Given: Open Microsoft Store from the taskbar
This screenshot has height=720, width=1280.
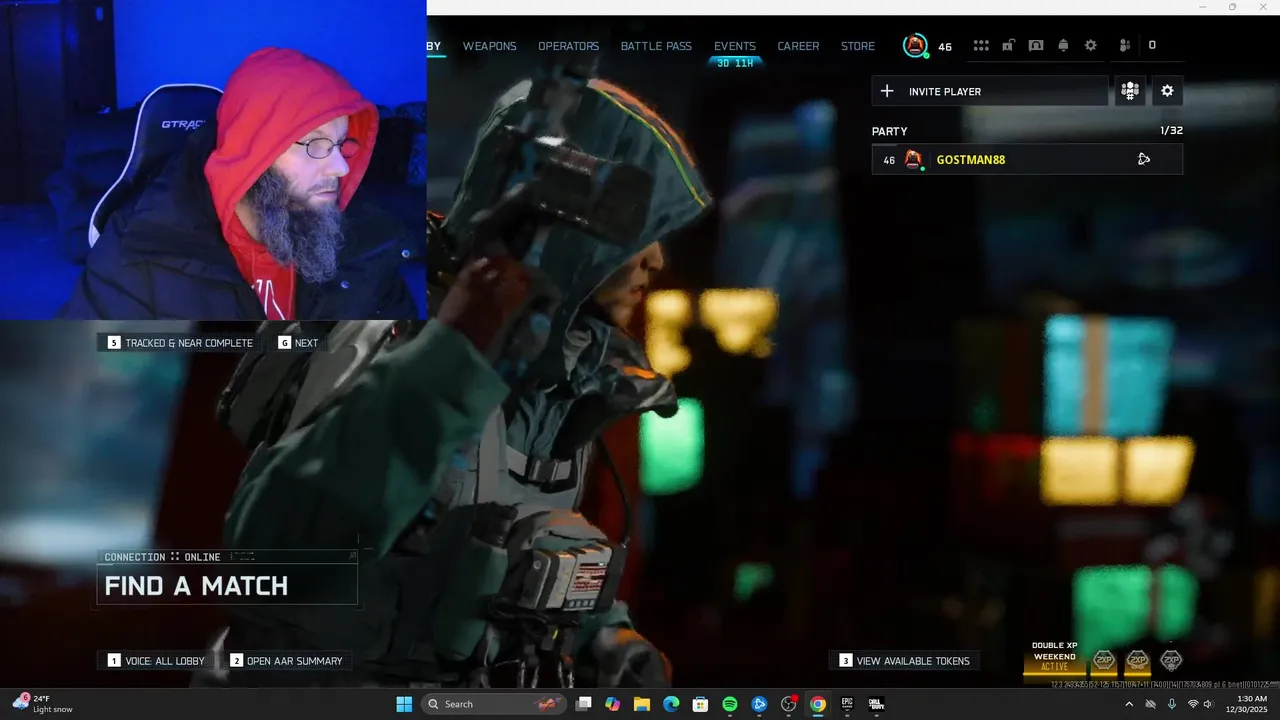Looking at the screenshot, I should tap(701, 704).
